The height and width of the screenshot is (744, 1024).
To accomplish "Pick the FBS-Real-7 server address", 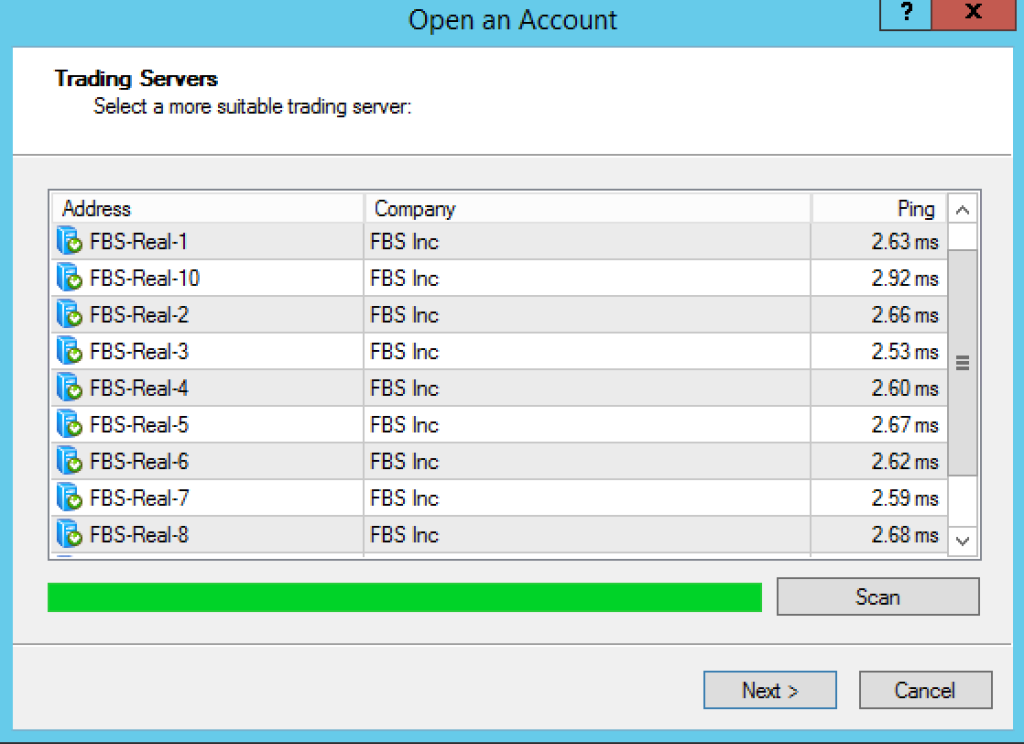I will point(139,498).
